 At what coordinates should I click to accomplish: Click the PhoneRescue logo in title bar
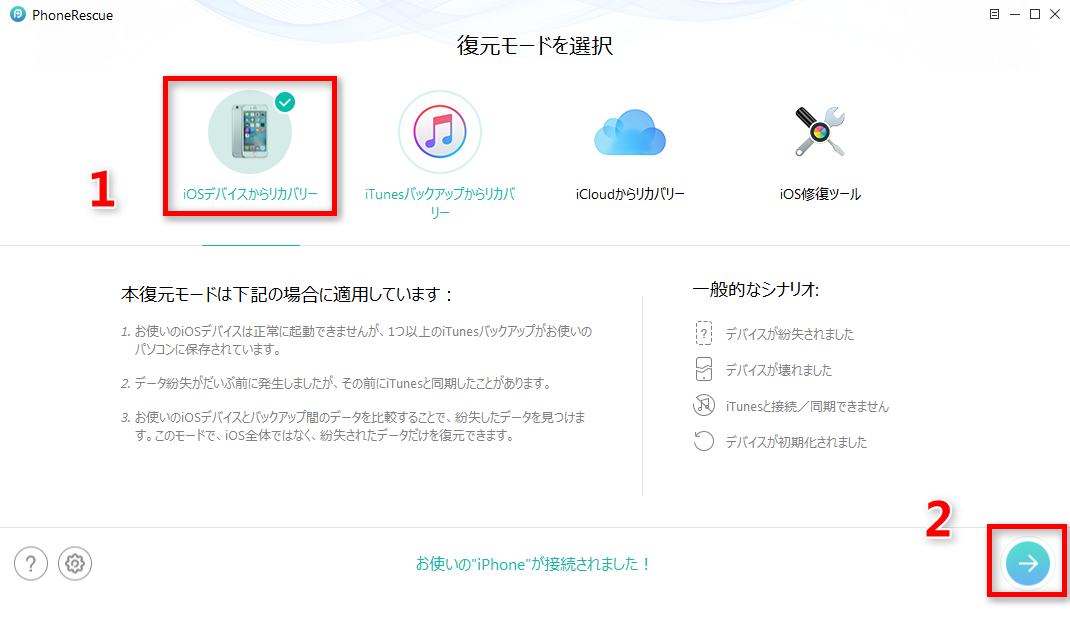[18, 14]
